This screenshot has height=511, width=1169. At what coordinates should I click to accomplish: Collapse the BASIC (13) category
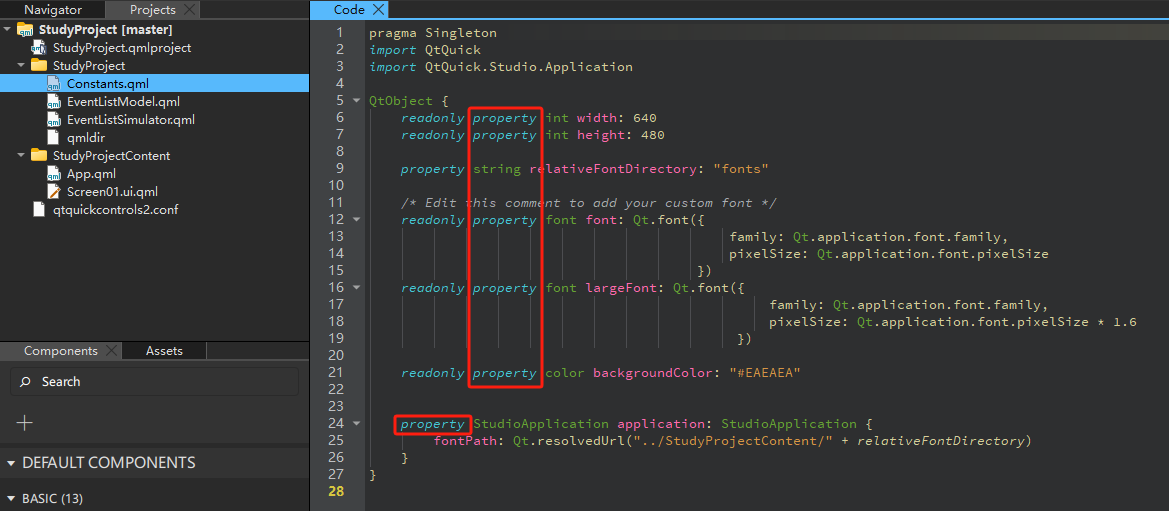coord(10,498)
